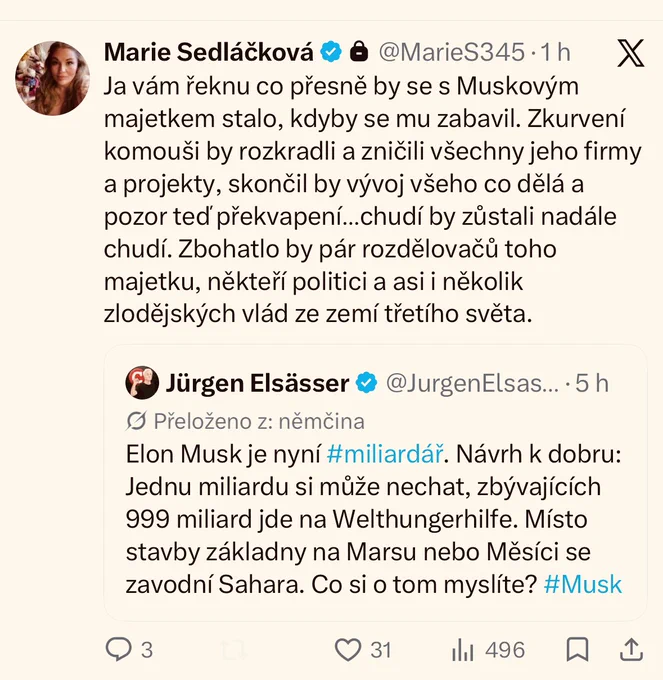Bookmark this post
The image size is (663, 680).
click(578, 649)
